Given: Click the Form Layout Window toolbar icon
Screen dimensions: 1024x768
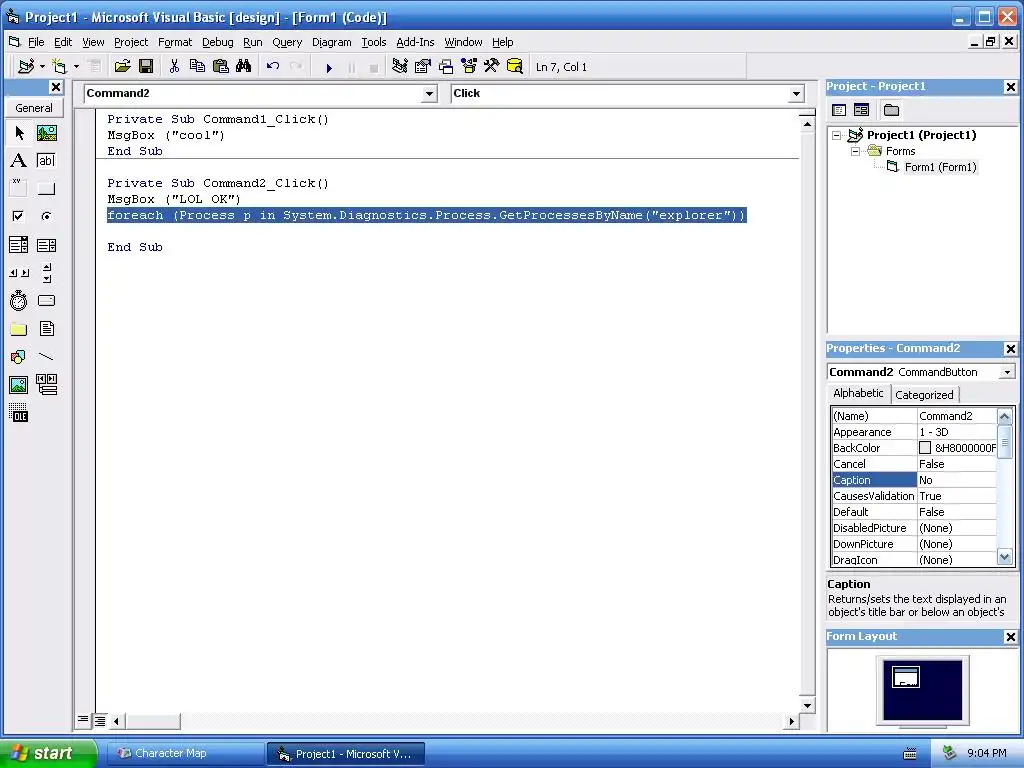Looking at the screenshot, I should 446,67.
